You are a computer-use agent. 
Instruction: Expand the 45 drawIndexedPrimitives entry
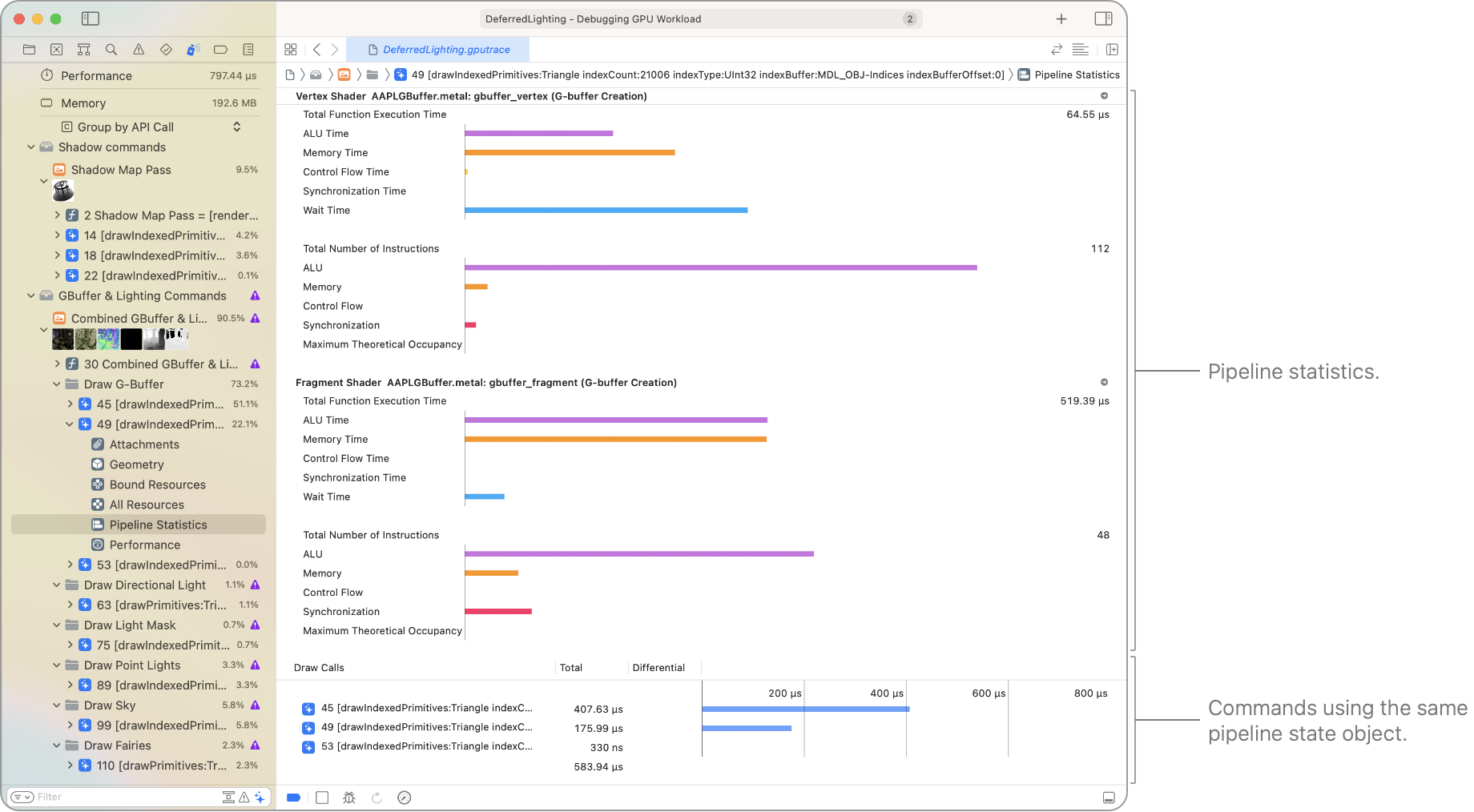tap(70, 404)
